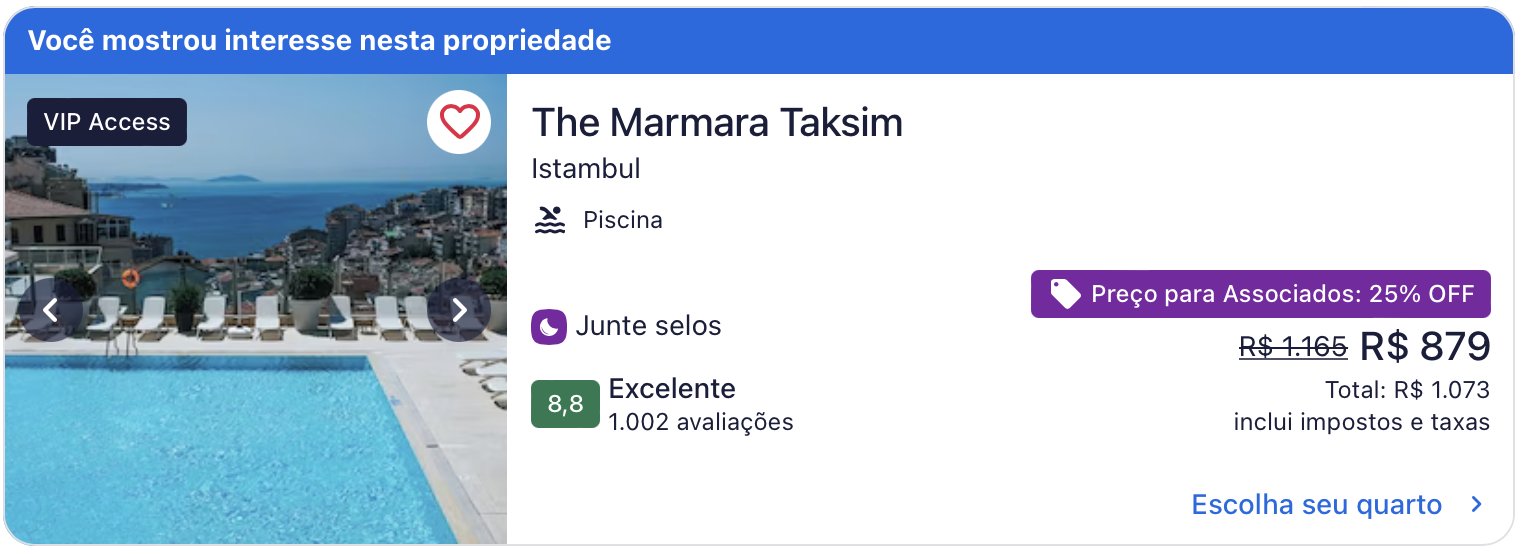Click the 8,8 rating score badge
Image resolution: width=1522 pixels, height=554 pixels.
[x=565, y=404]
